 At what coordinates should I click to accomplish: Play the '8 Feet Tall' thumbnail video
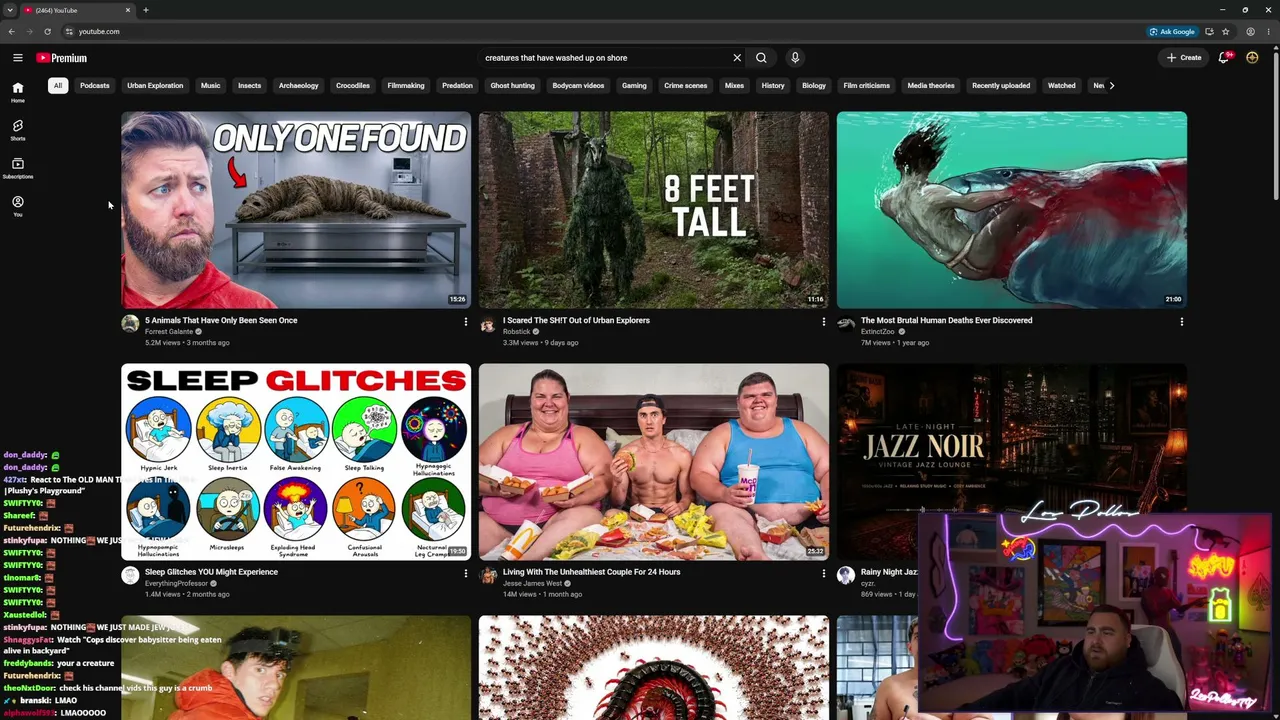click(654, 210)
